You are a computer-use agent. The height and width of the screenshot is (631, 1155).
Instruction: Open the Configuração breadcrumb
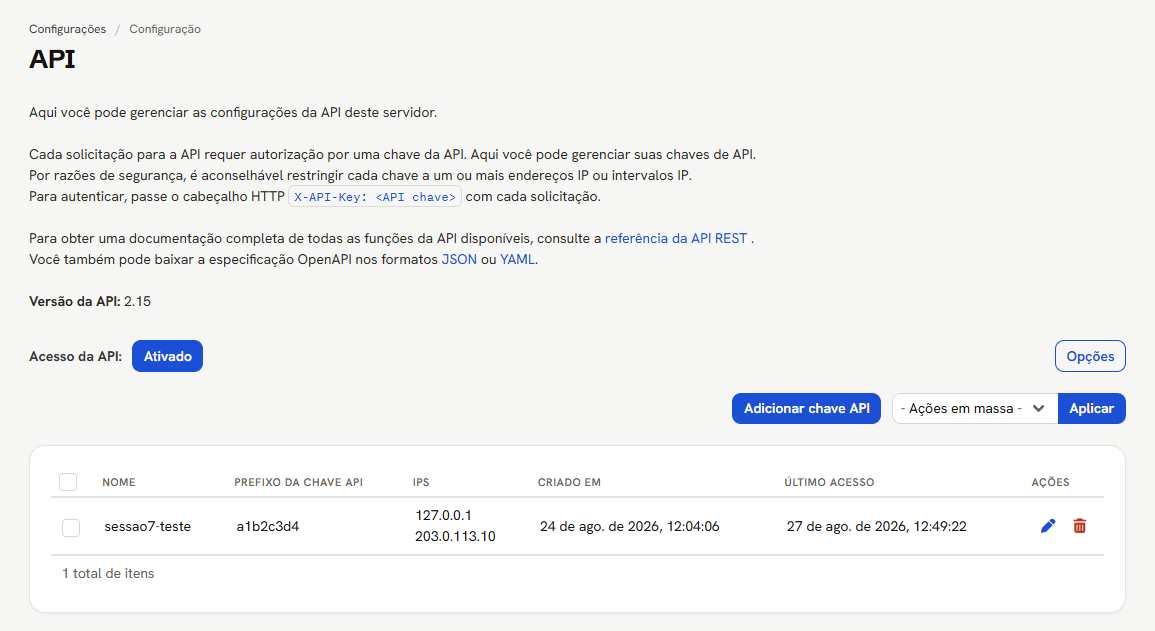[165, 29]
